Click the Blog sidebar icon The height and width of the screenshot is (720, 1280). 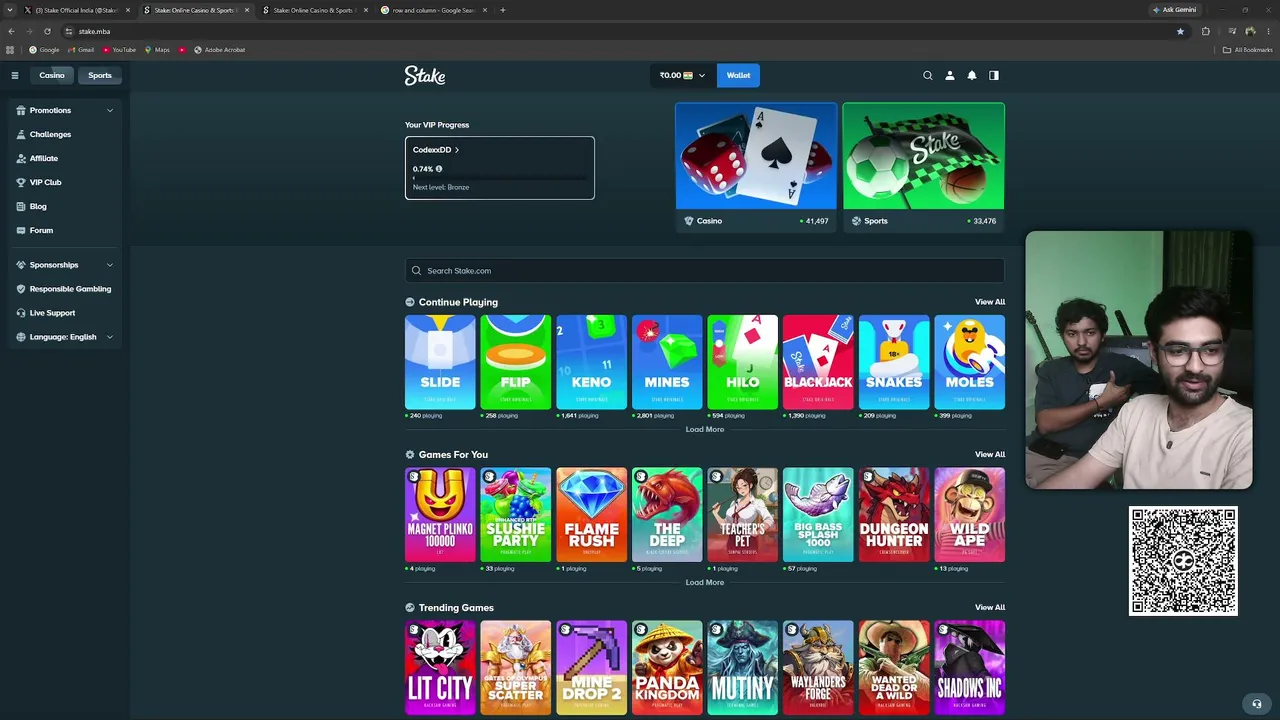tap(21, 206)
